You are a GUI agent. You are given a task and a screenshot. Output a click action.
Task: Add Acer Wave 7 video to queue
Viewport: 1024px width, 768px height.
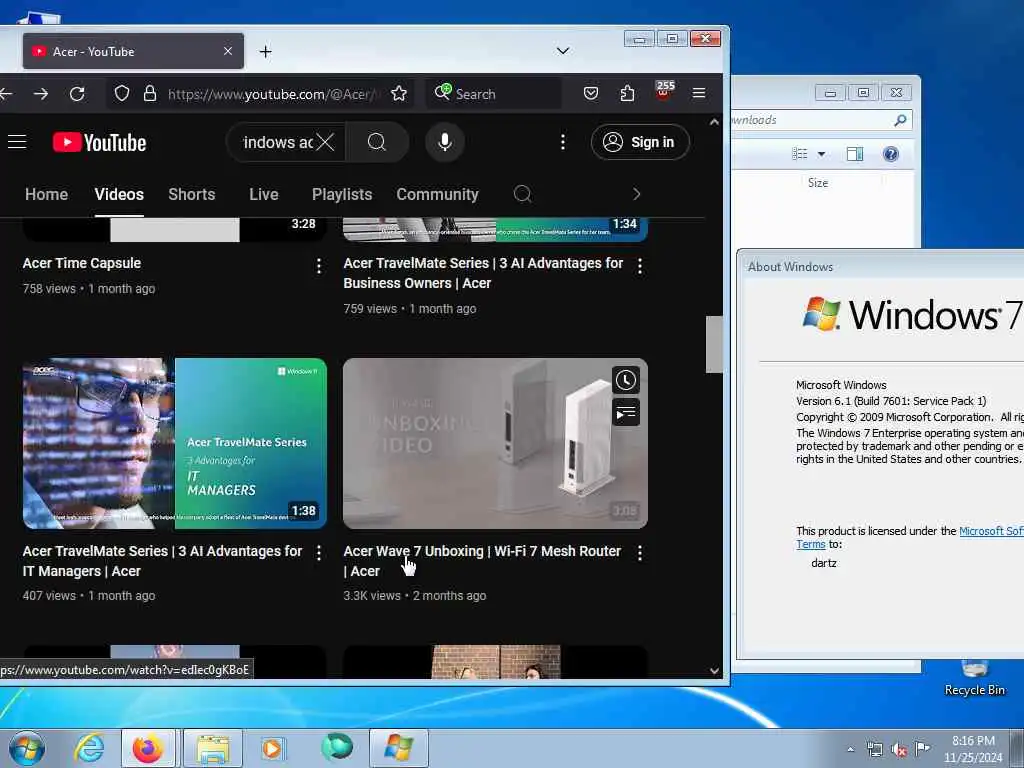point(626,413)
